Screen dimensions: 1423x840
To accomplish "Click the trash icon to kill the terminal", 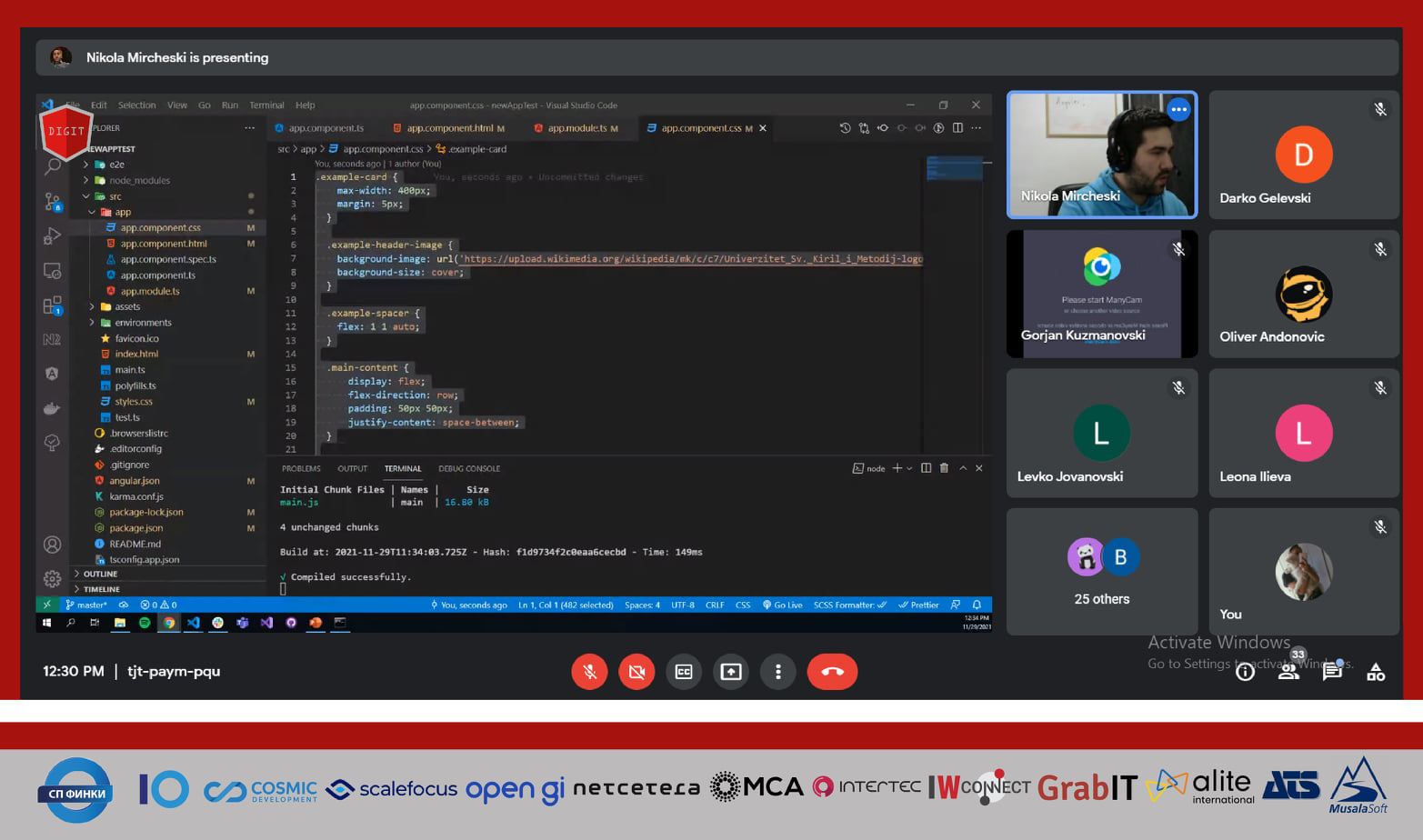I will tap(944, 468).
